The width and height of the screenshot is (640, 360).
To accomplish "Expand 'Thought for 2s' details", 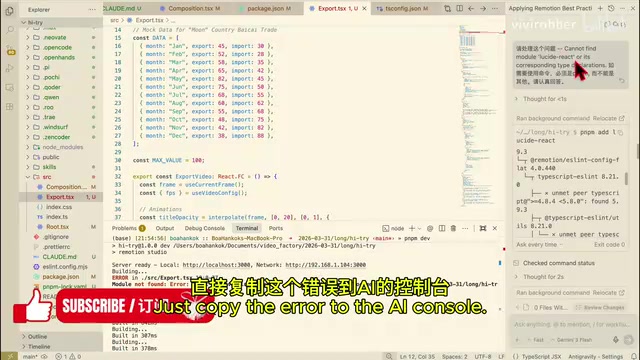I will point(543,277).
